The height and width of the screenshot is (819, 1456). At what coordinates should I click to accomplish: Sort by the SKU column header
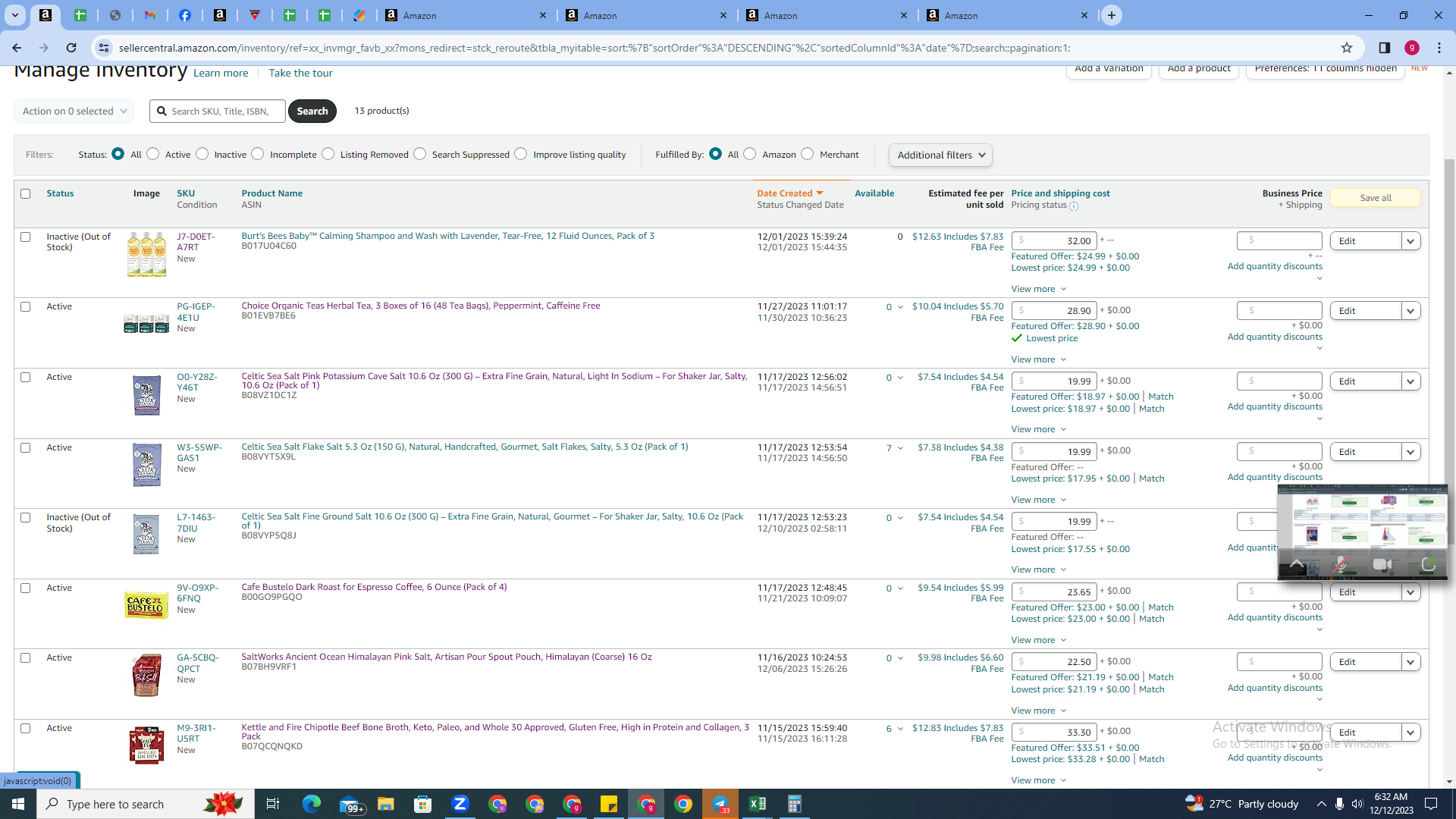click(186, 193)
